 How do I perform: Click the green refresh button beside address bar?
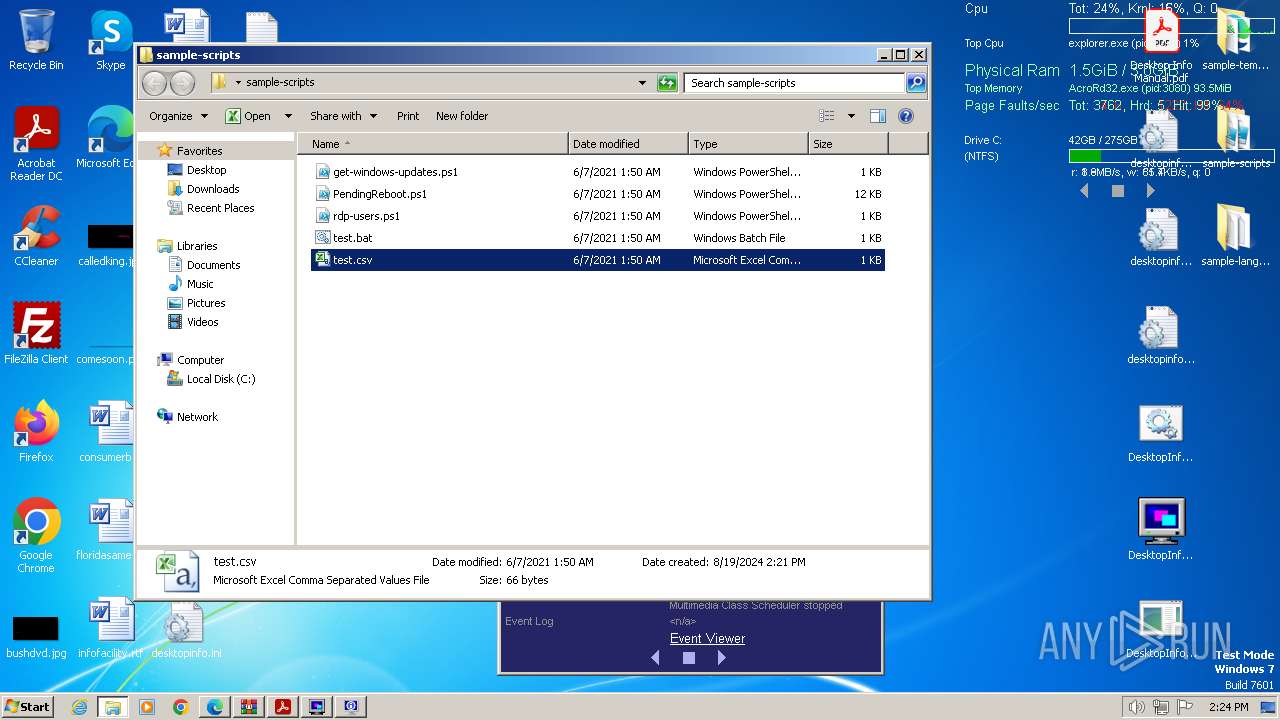point(667,83)
